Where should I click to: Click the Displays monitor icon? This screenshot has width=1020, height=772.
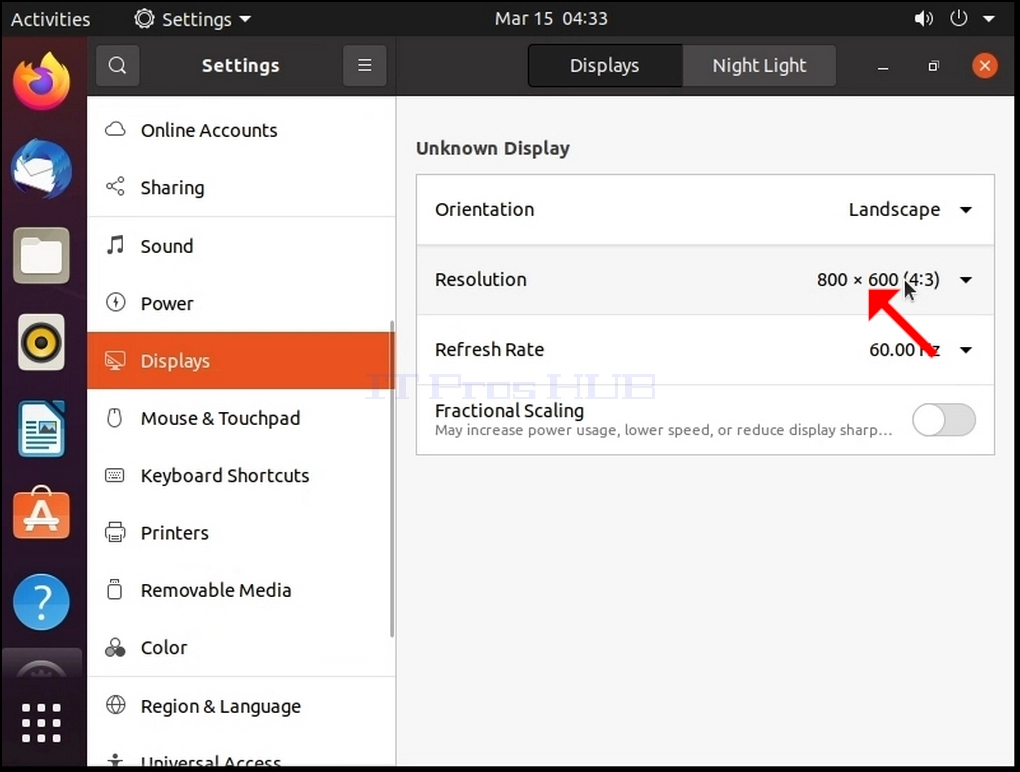(x=115, y=360)
